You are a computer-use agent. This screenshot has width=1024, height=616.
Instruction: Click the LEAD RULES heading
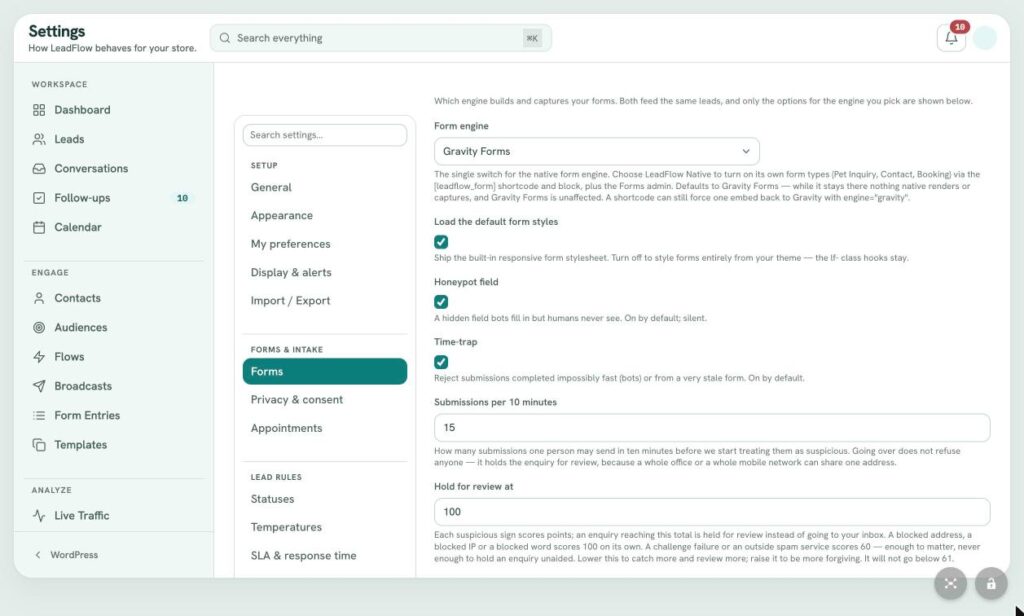point(276,478)
